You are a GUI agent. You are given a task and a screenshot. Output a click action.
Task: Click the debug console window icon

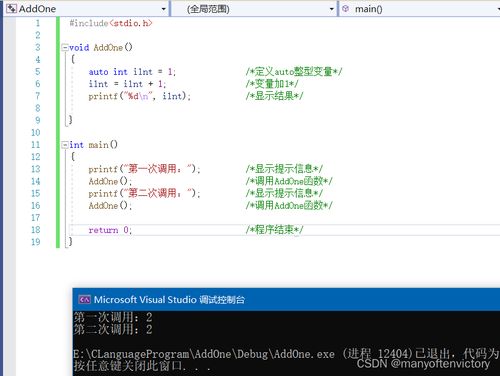[84, 300]
